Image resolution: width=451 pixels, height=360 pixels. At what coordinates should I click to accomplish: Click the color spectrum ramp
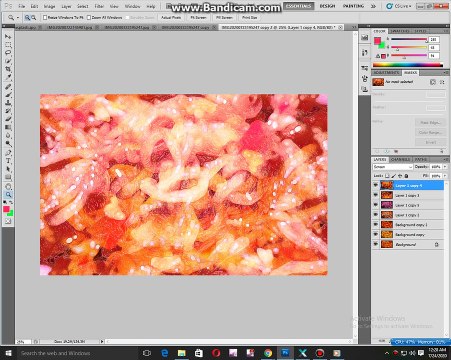[408, 65]
